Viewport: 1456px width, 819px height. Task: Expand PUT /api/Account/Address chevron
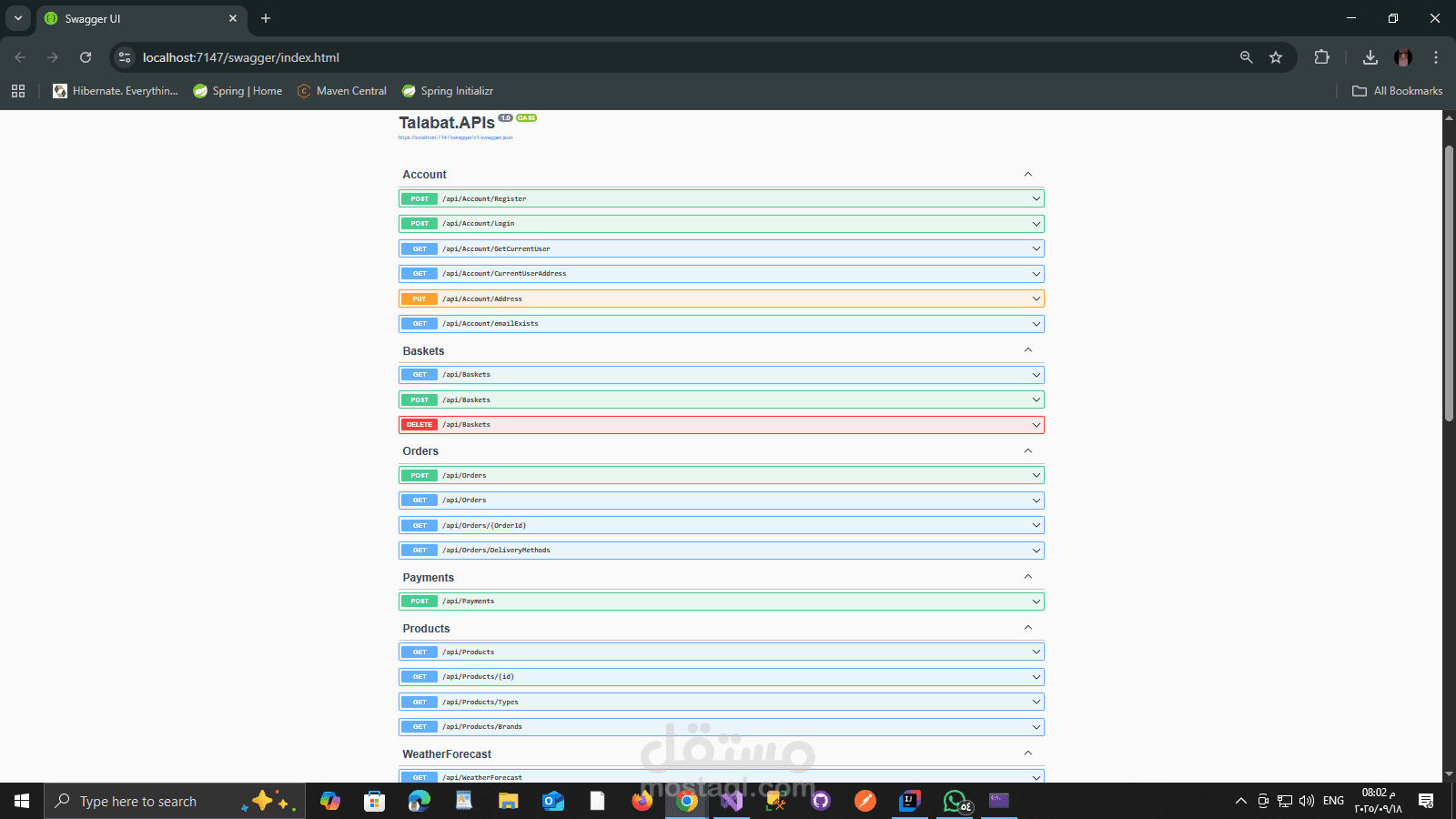tap(1036, 298)
